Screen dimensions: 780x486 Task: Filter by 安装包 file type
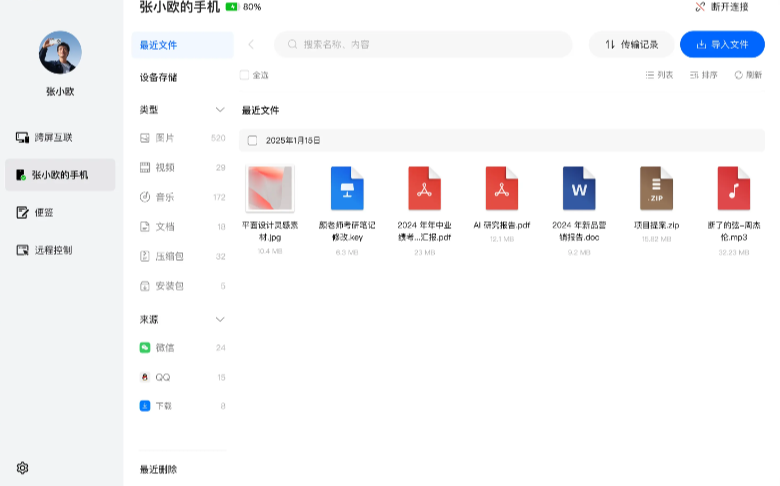[182, 286]
